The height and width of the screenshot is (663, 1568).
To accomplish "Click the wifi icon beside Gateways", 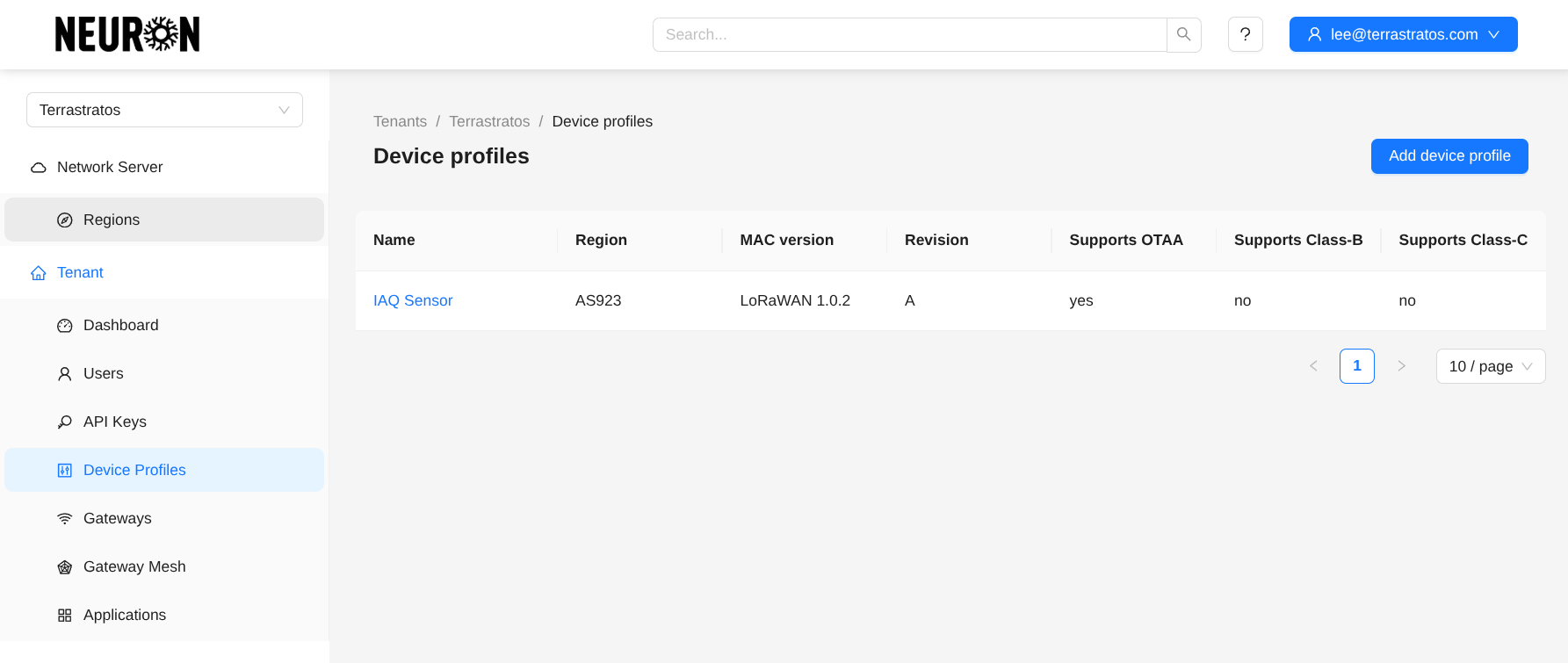I will tap(65, 519).
